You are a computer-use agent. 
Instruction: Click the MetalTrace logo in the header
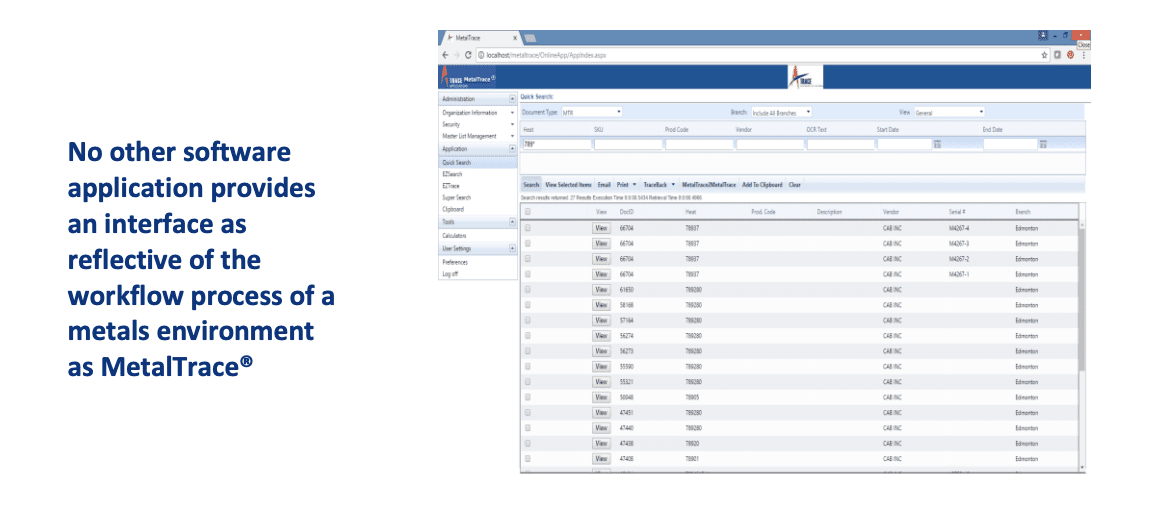point(470,78)
